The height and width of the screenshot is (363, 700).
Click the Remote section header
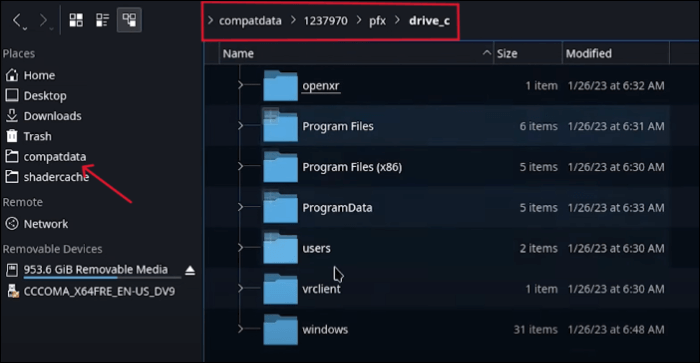pyautogui.click(x=23, y=202)
